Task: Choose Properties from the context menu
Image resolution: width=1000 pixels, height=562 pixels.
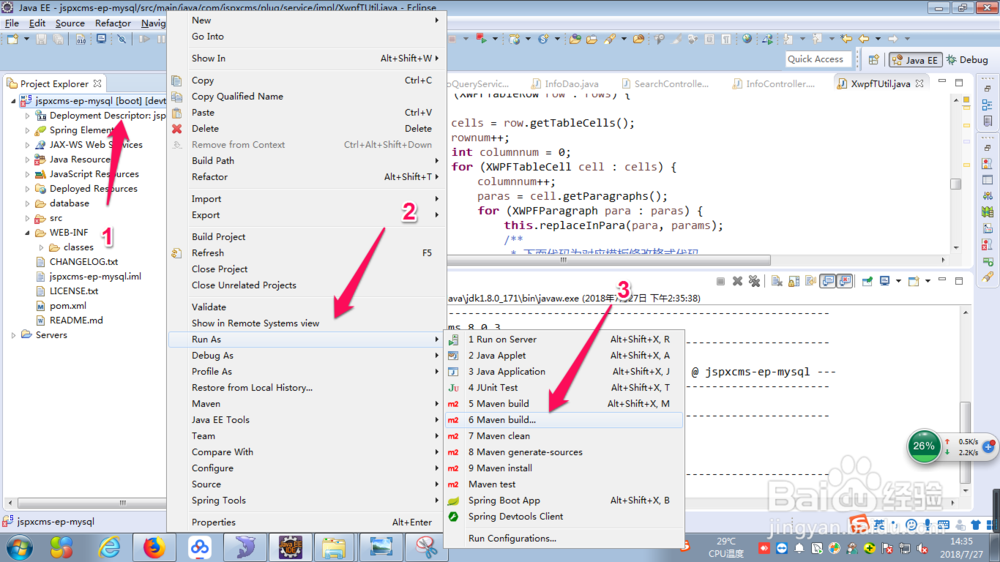Action: click(x=306, y=522)
